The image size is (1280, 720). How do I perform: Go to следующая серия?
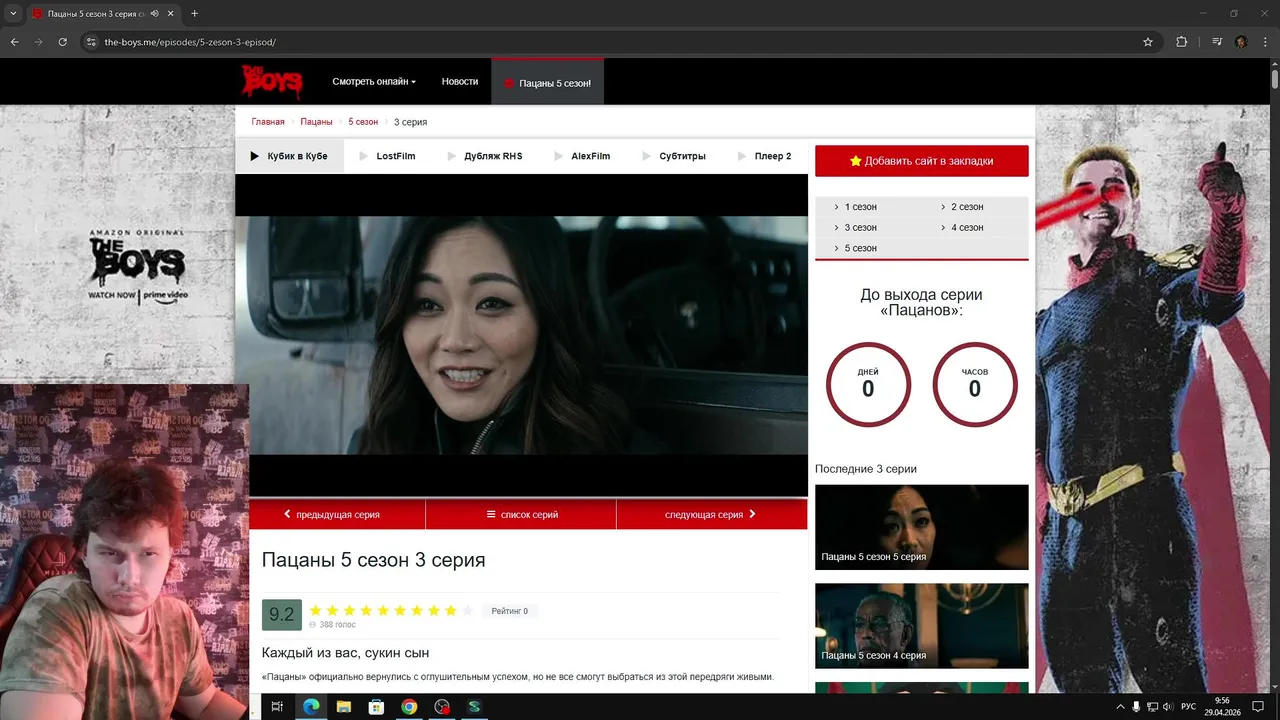[x=711, y=514]
